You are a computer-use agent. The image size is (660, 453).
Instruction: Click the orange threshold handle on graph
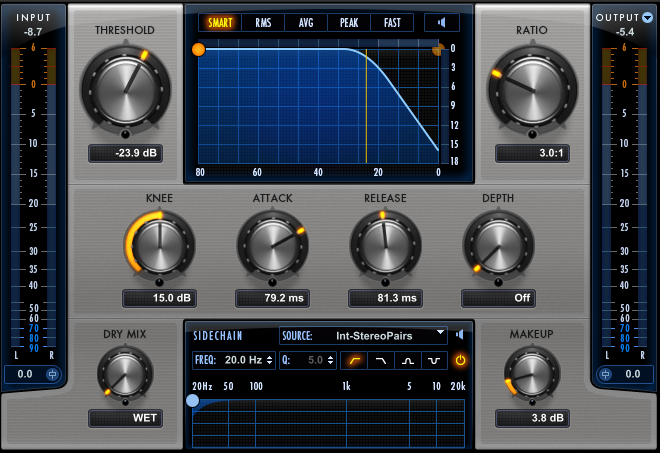pyautogui.click(x=198, y=50)
